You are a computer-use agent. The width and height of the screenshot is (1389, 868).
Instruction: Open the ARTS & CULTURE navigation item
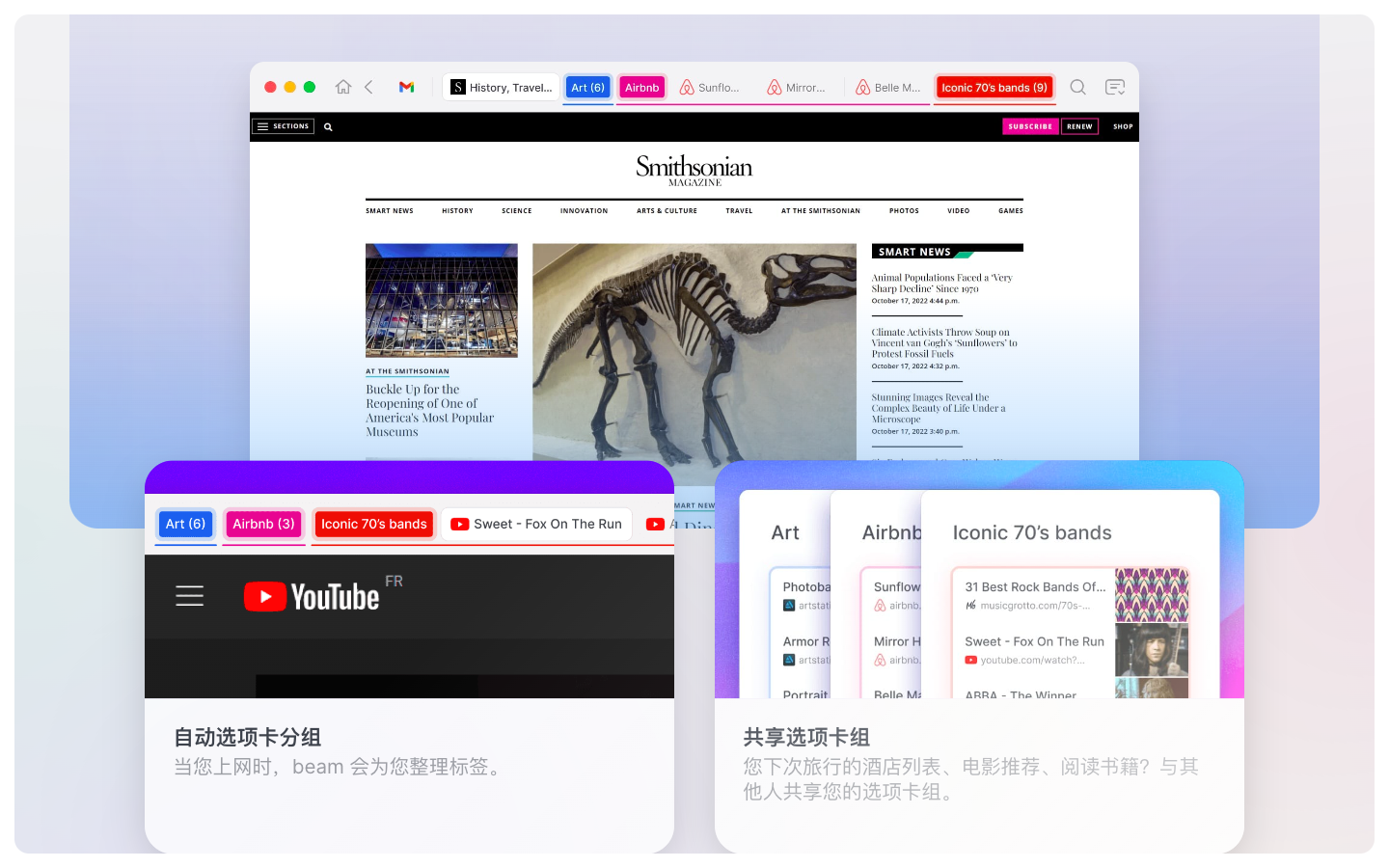[x=667, y=210]
